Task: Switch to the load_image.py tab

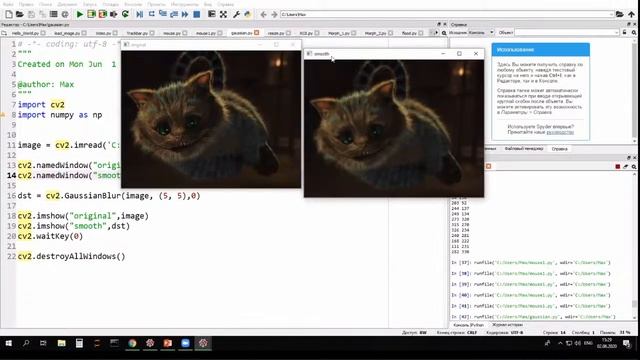Action: click(x=67, y=33)
